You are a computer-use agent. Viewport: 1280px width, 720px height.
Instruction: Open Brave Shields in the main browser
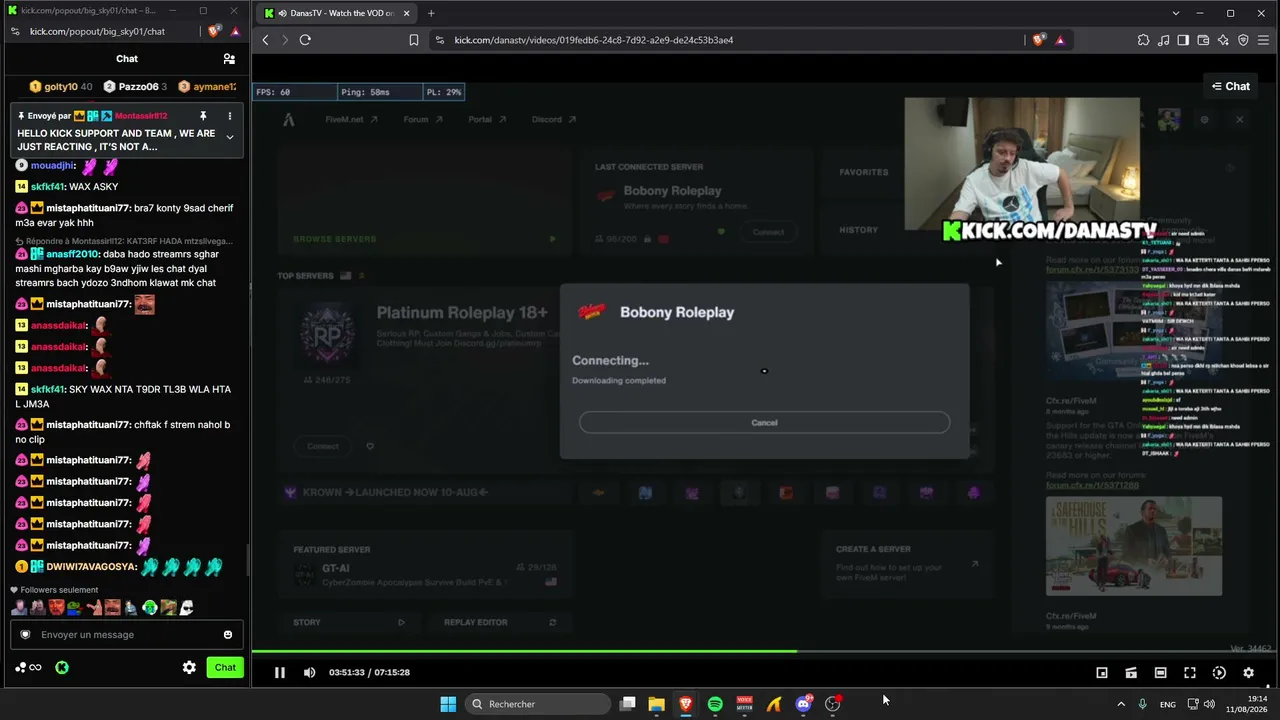(1039, 40)
